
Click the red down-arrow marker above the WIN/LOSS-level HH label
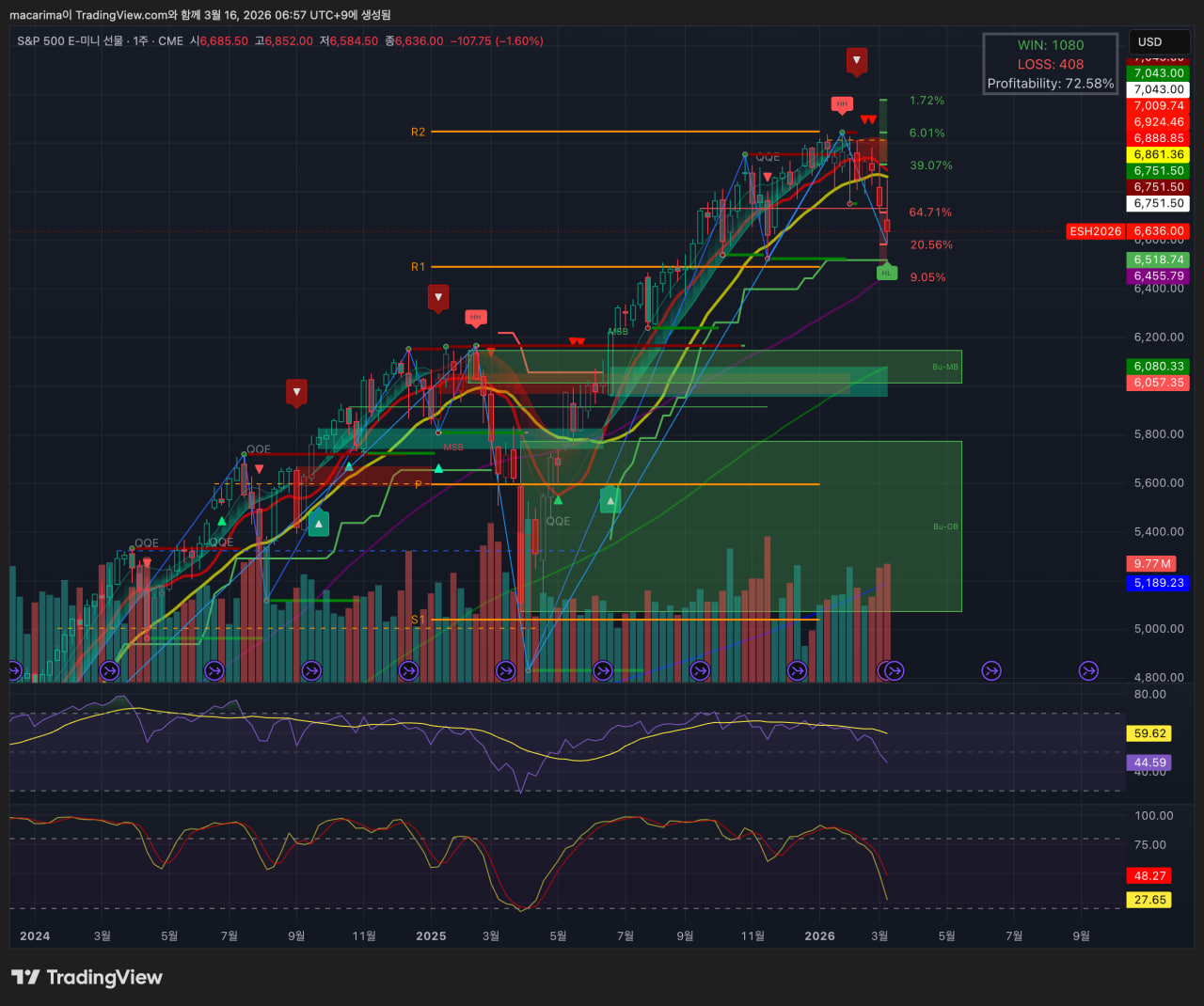pyautogui.click(x=856, y=61)
